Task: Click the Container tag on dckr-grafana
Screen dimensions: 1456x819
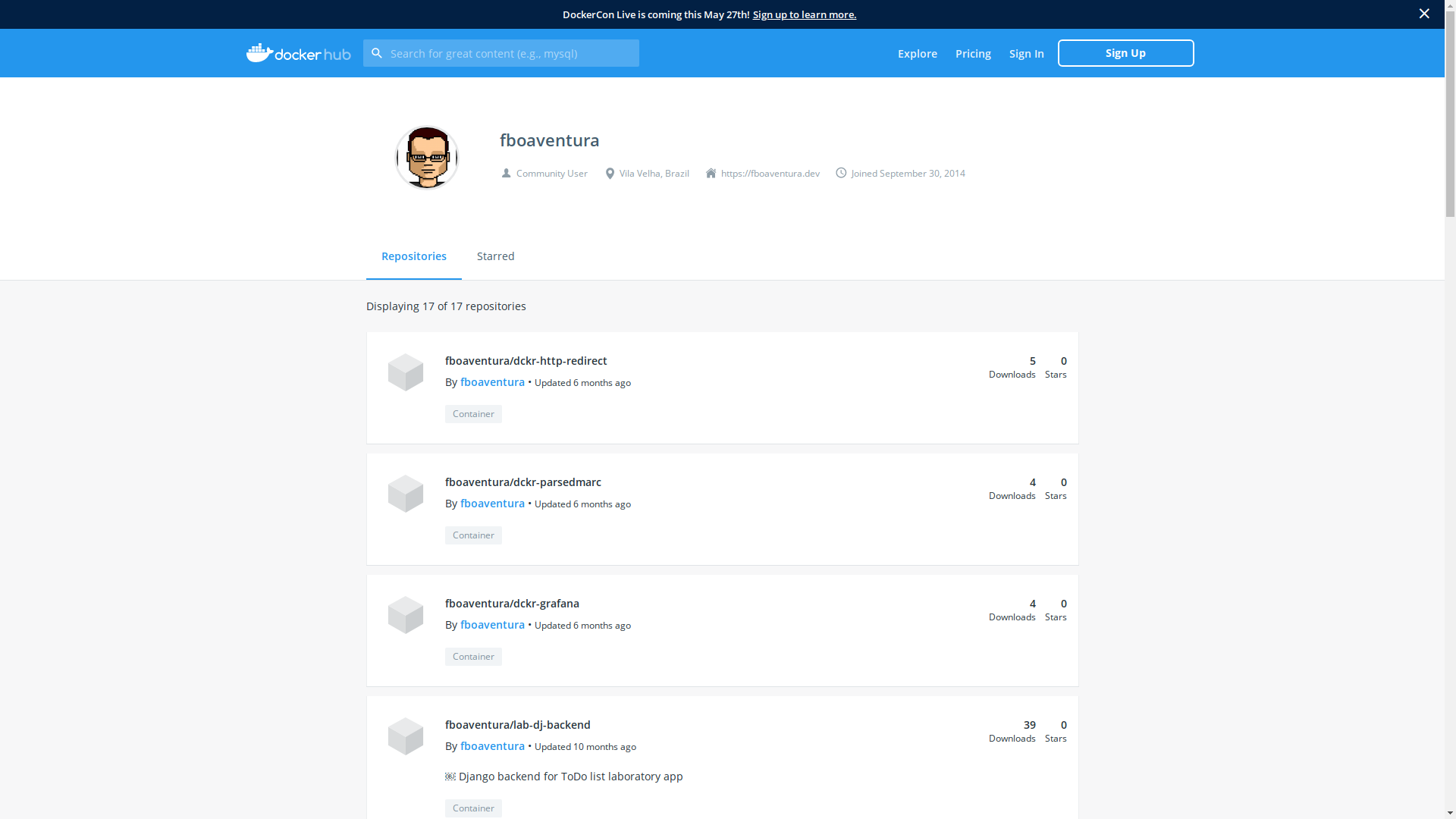Action: 473,657
